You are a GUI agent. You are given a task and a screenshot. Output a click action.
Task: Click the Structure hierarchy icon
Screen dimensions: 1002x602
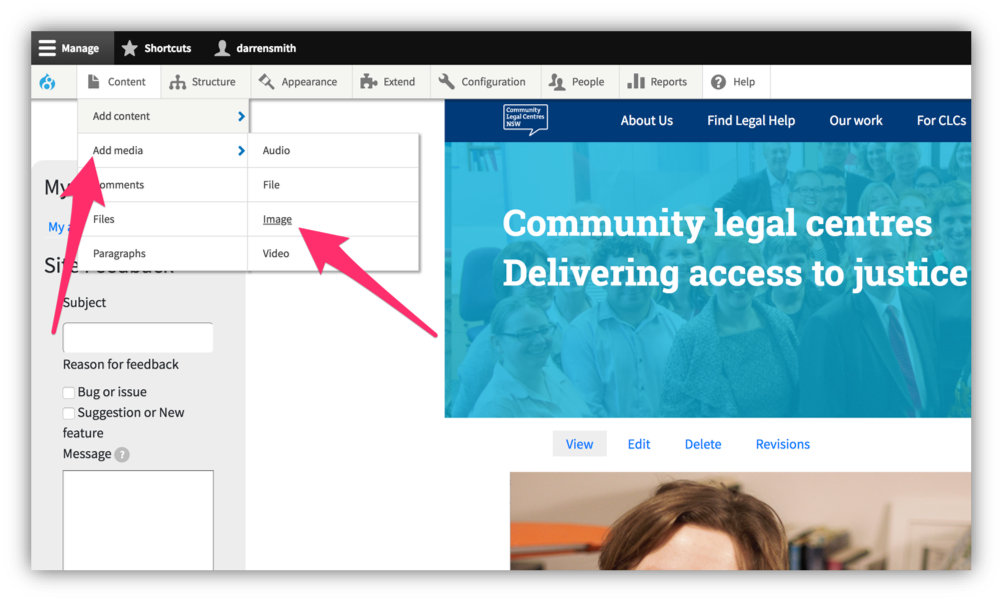point(177,82)
